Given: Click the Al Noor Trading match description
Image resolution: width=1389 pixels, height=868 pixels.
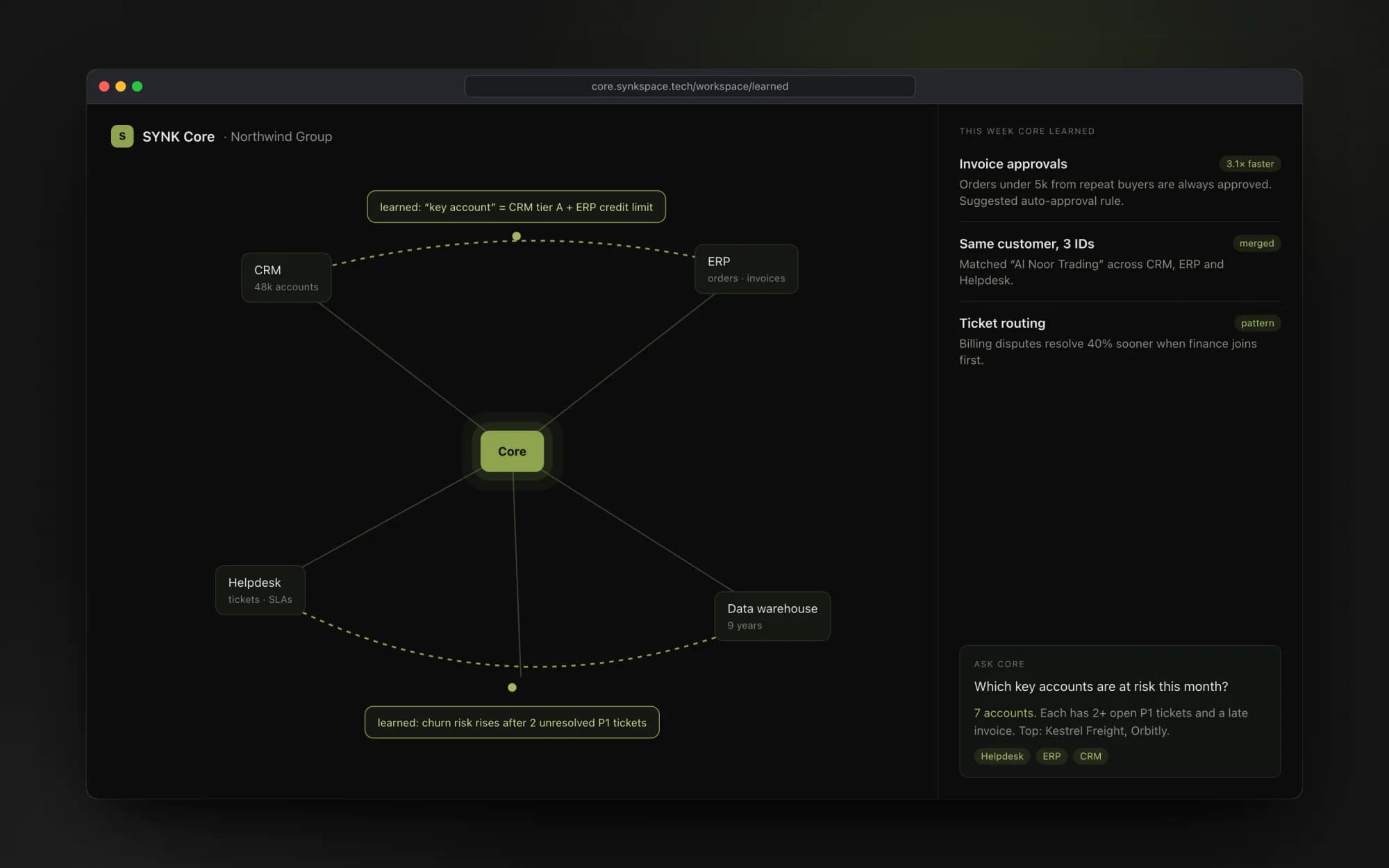Looking at the screenshot, I should [x=1091, y=272].
